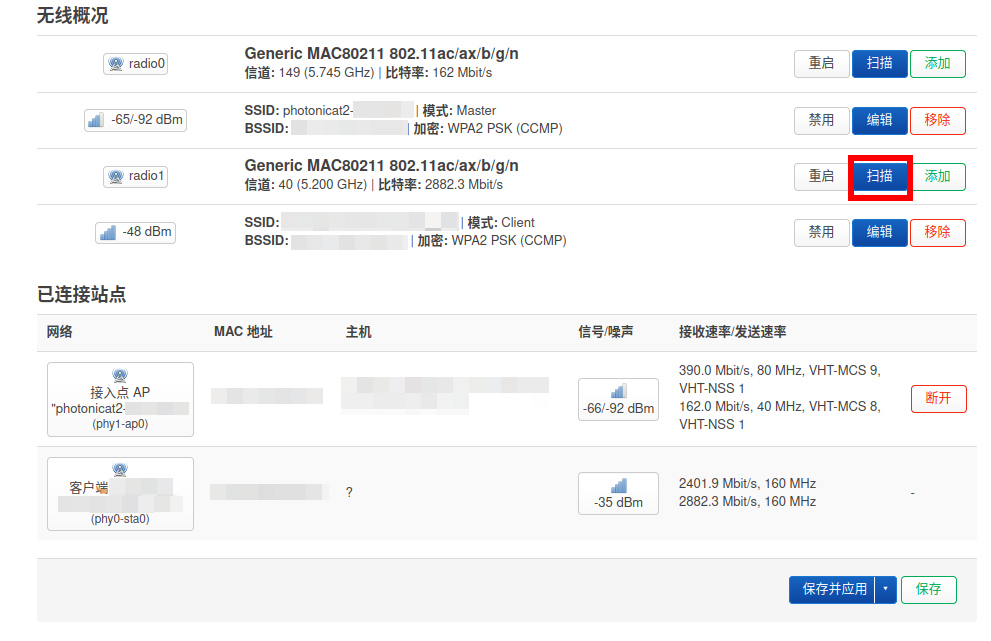991x641 pixels.
Task: Restart radio1 with the 重启 button
Action: point(821,177)
